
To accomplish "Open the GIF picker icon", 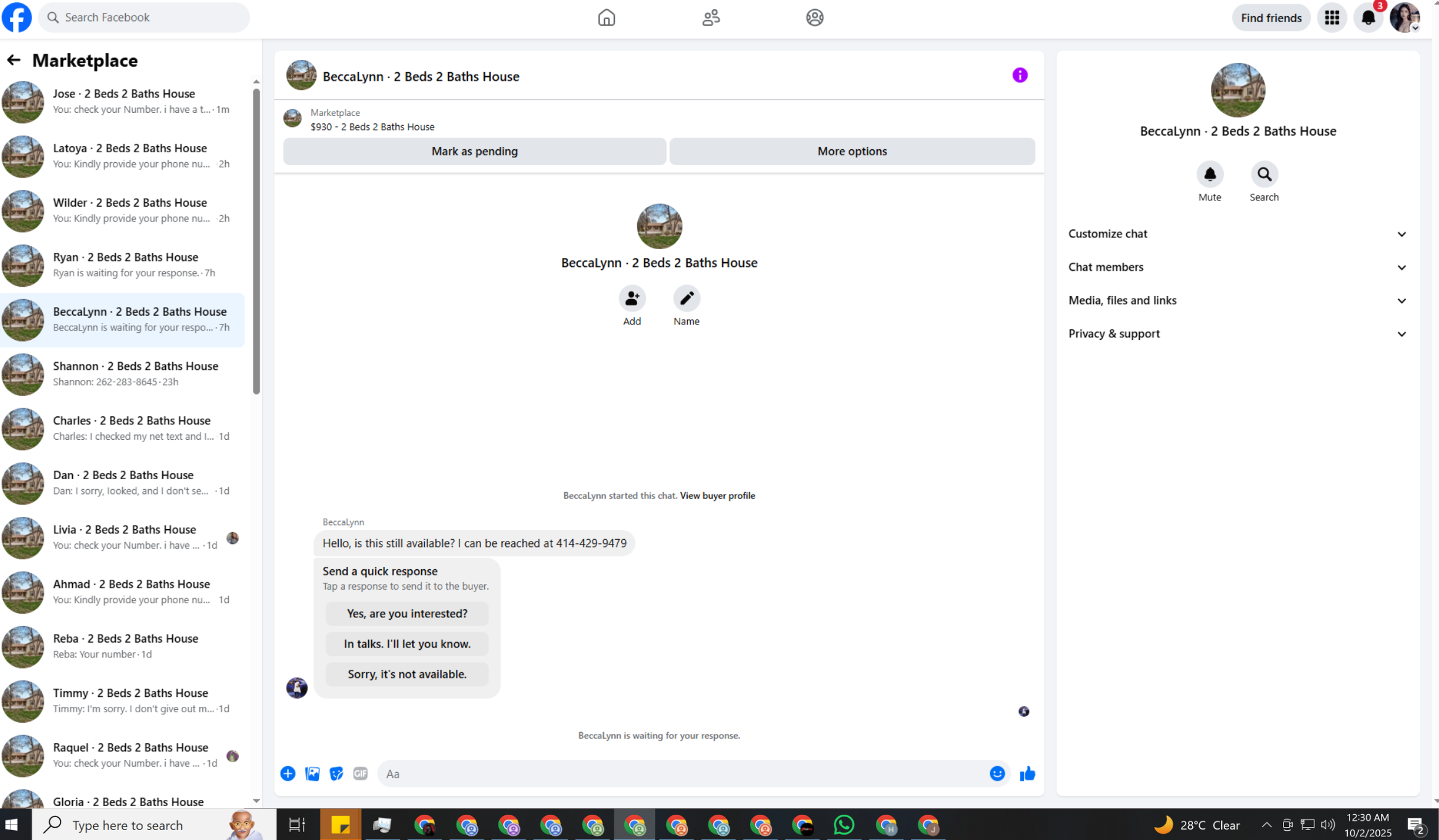I will 360,773.
